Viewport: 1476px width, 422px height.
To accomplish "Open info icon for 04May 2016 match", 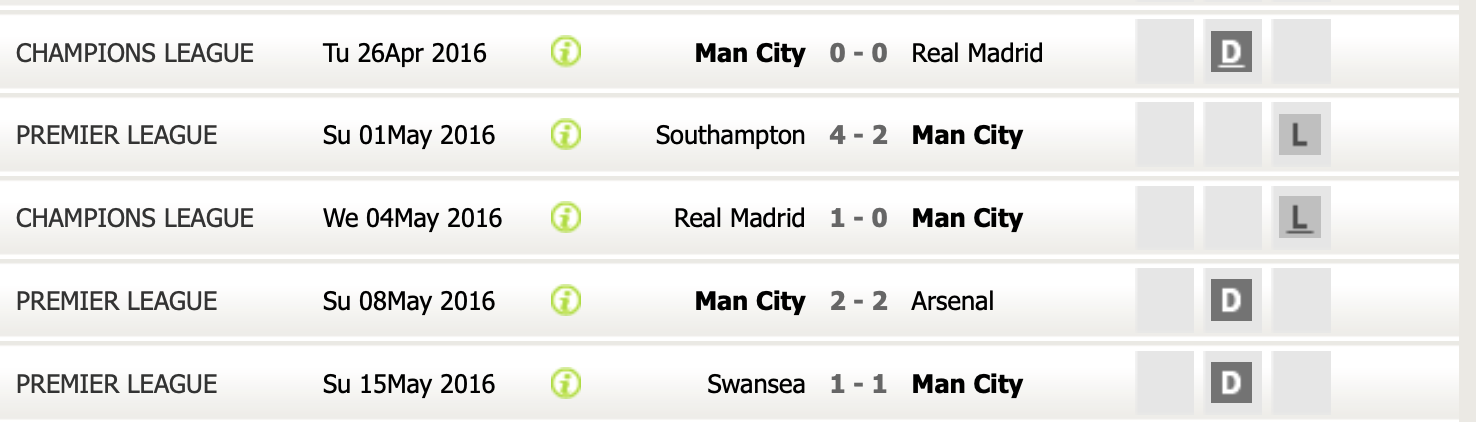I will [x=565, y=217].
